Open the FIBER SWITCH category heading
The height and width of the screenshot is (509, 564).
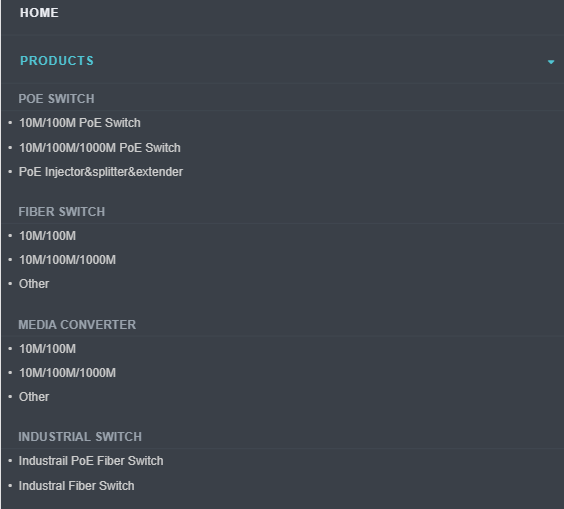point(62,212)
